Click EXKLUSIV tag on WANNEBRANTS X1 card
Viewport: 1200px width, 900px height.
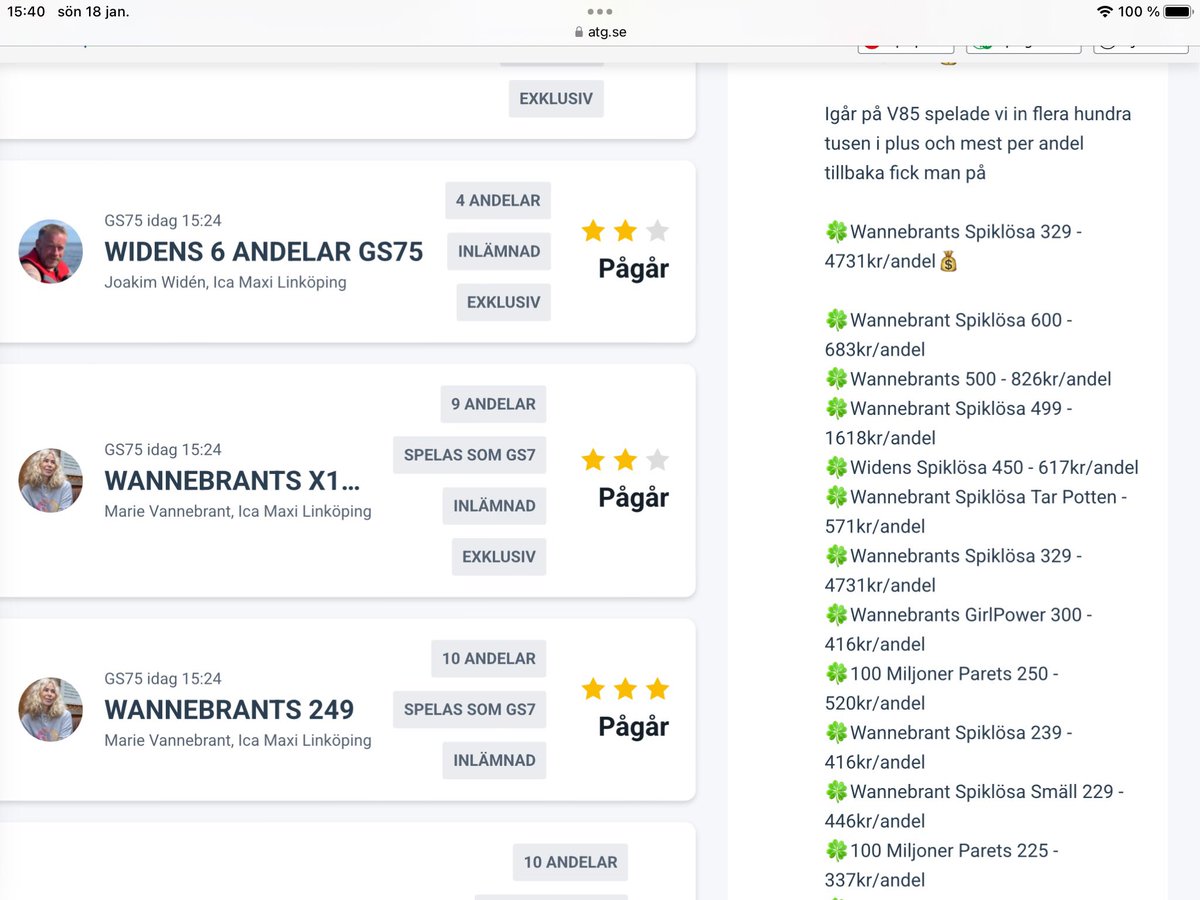click(499, 557)
